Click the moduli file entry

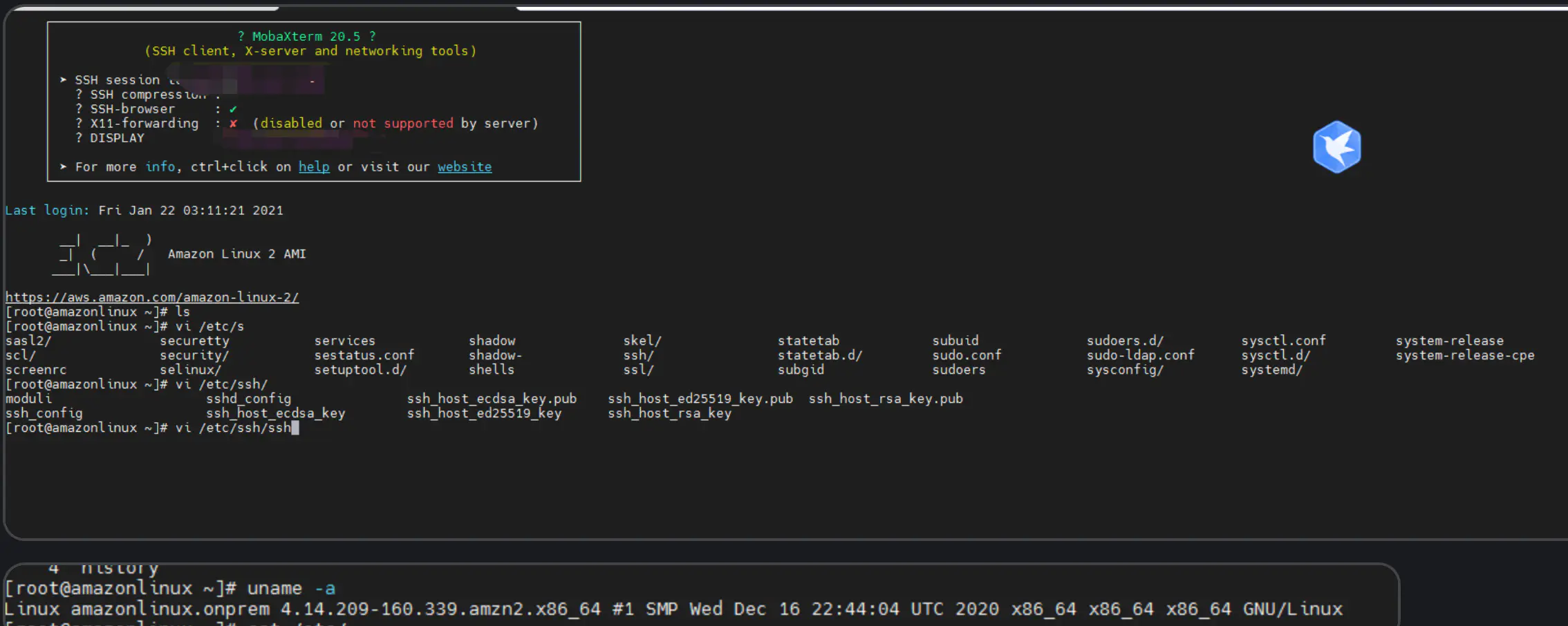point(28,399)
